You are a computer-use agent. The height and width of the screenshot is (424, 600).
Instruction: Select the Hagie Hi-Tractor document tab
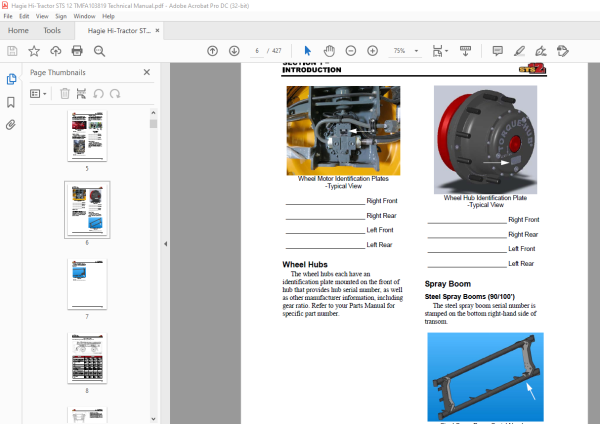119,31
